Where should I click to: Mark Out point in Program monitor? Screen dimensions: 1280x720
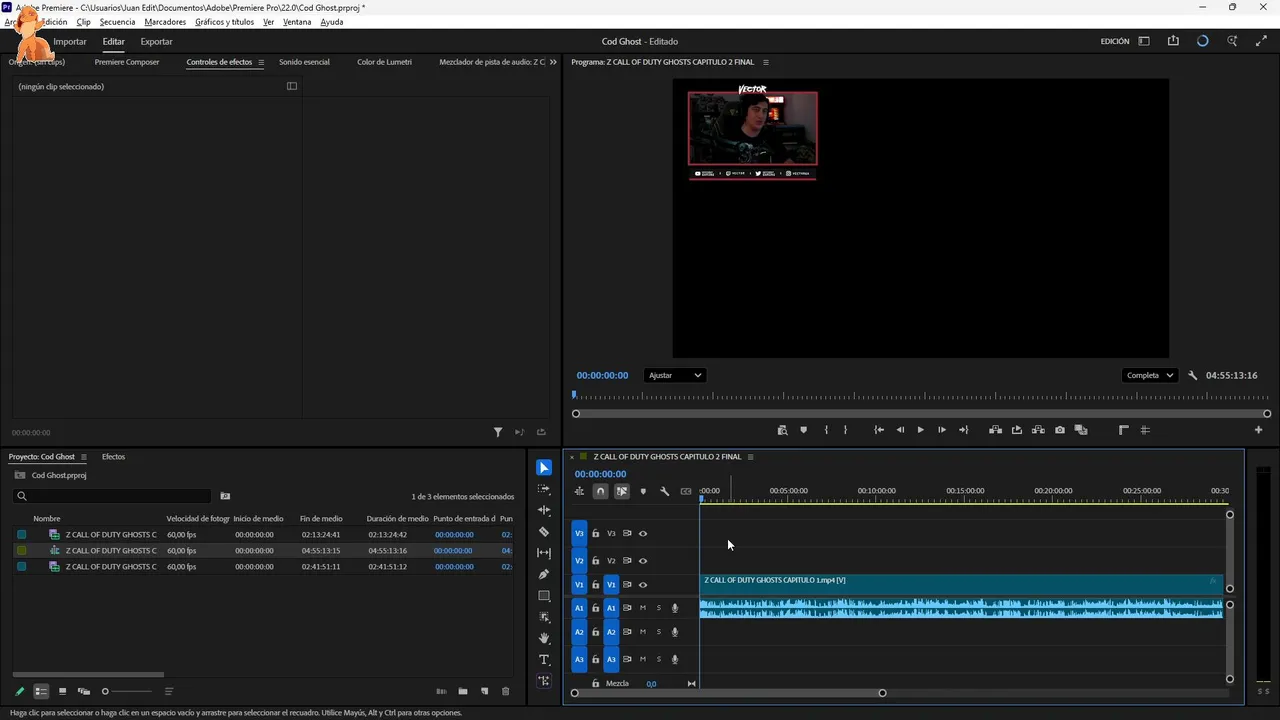(x=845, y=430)
